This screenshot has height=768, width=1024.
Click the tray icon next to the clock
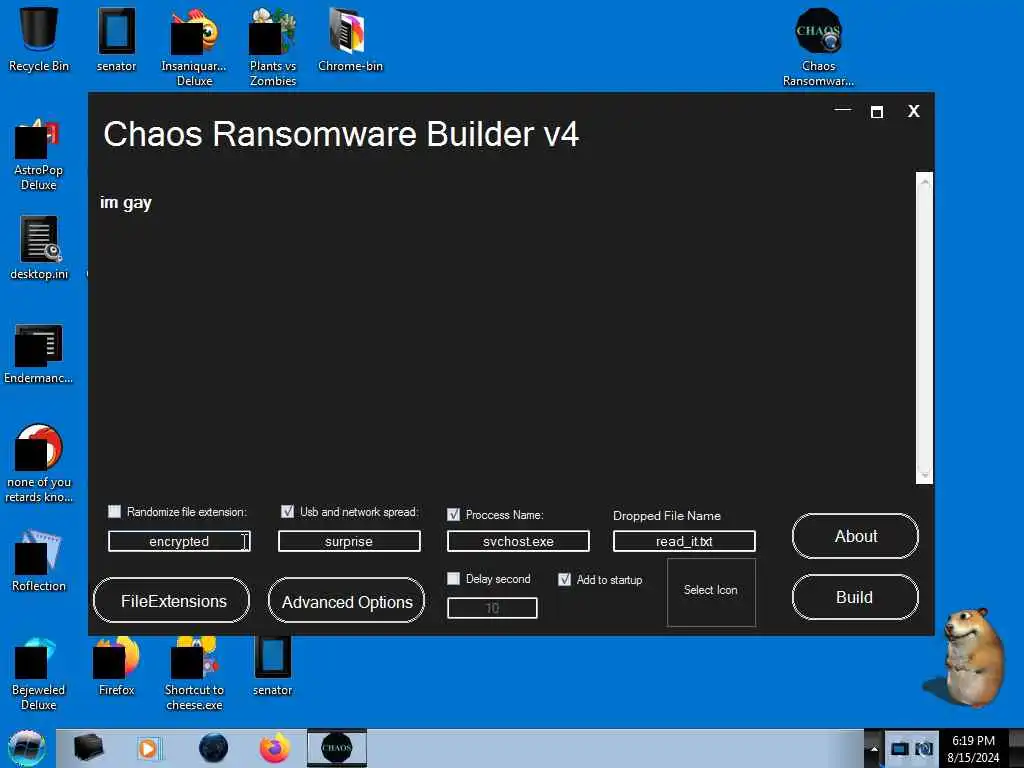(924, 748)
